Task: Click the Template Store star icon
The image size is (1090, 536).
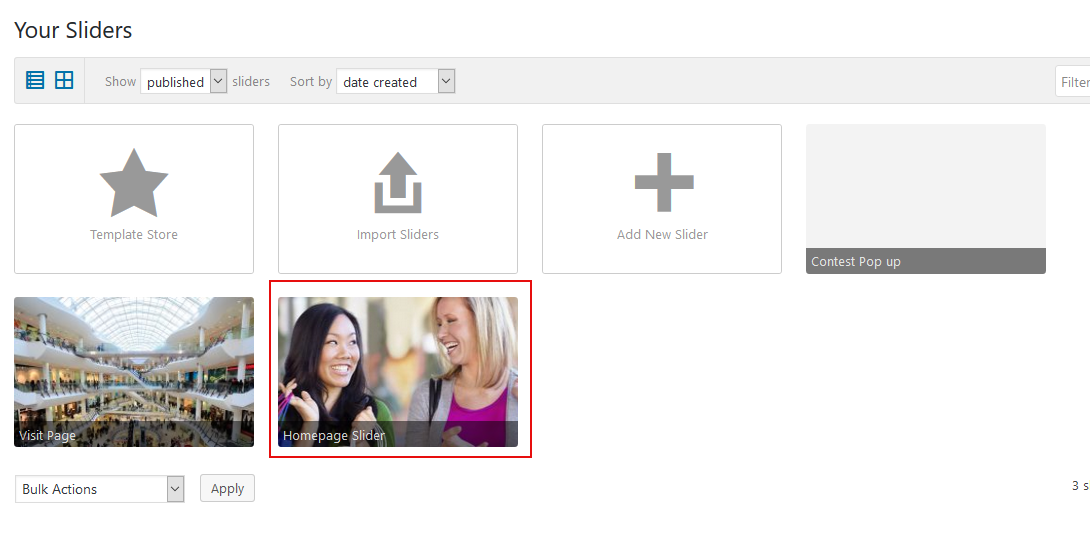Action: [x=134, y=182]
